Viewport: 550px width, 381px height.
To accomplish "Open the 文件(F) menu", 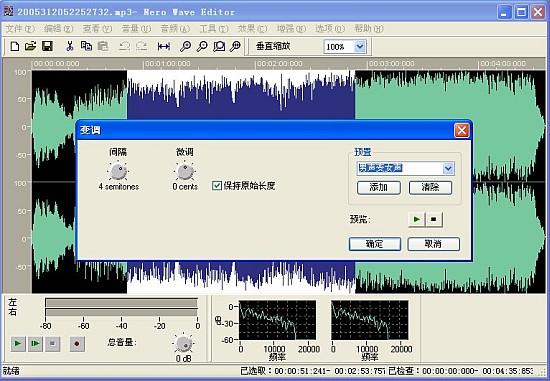I will click(20, 28).
